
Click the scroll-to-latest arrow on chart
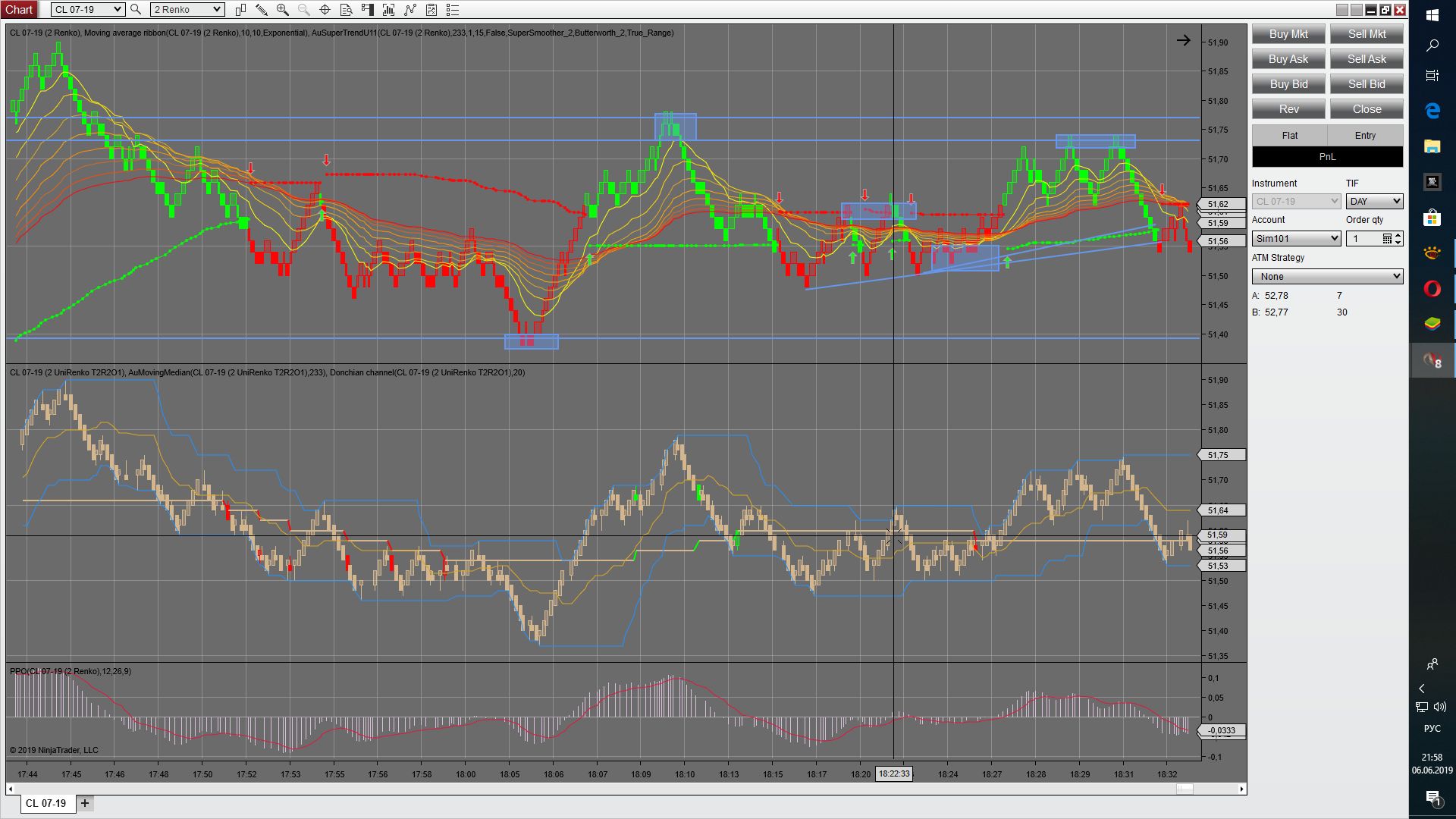pyautogui.click(x=1183, y=40)
